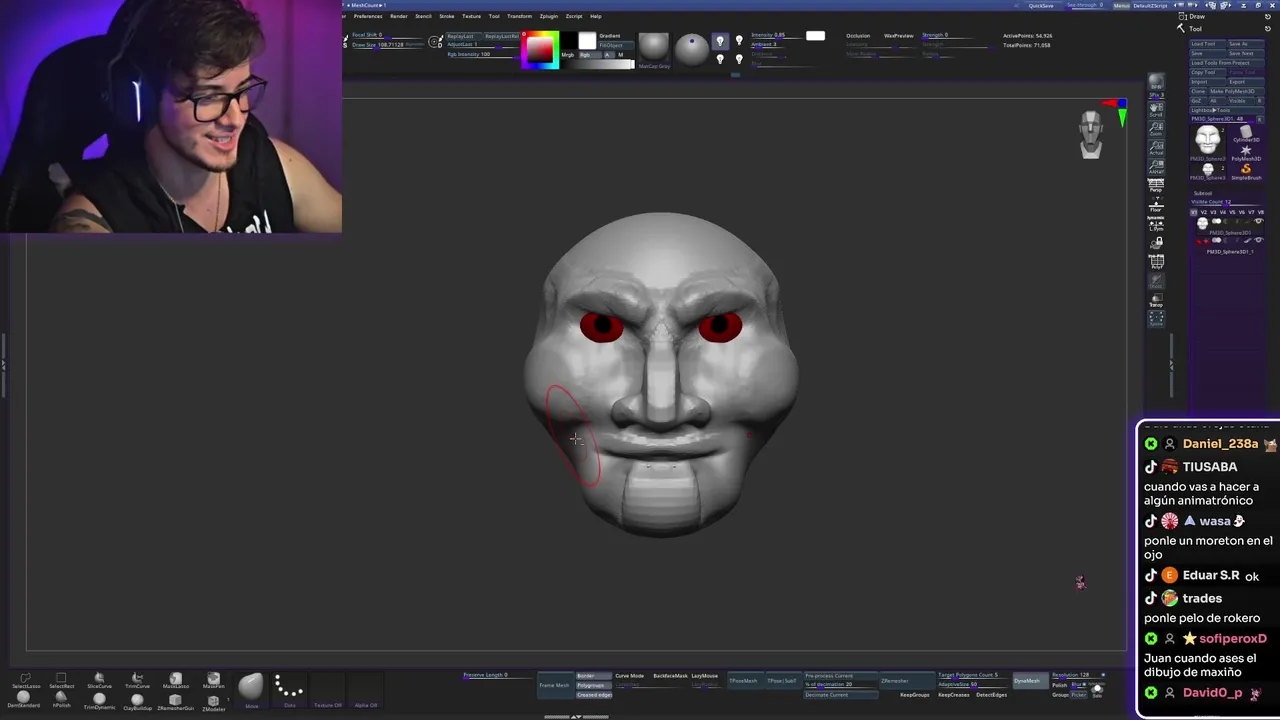Click the Decimate Current button
This screenshot has height=720, width=1280.
pyautogui.click(x=841, y=695)
